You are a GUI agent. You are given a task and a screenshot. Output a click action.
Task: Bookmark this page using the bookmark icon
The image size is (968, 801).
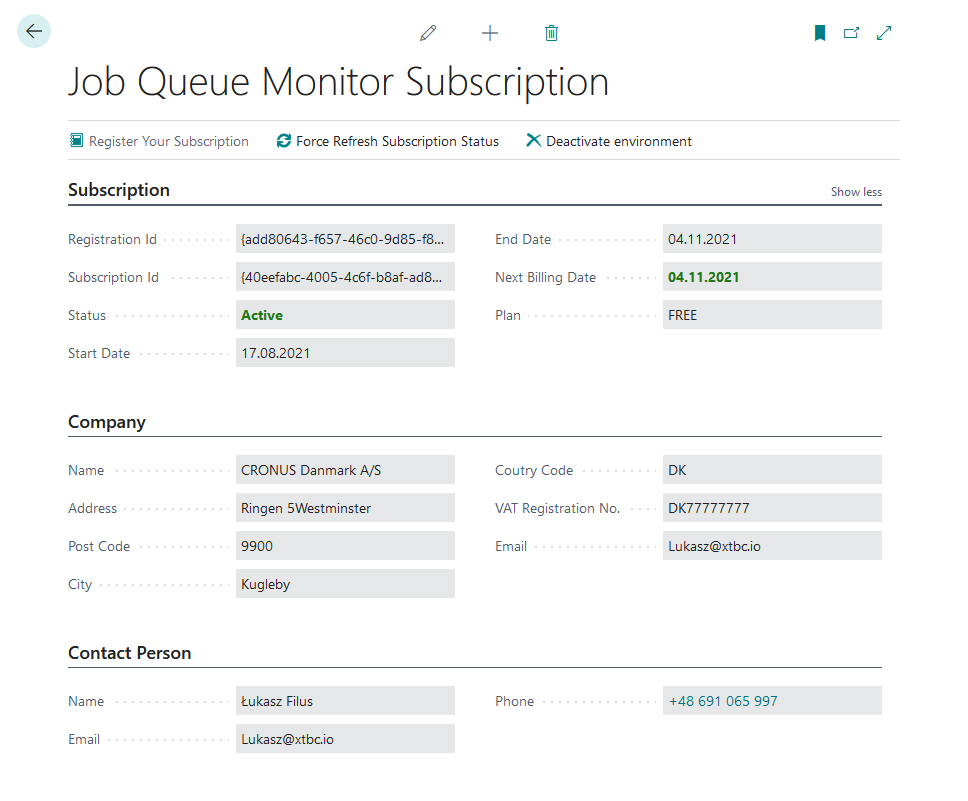(820, 32)
